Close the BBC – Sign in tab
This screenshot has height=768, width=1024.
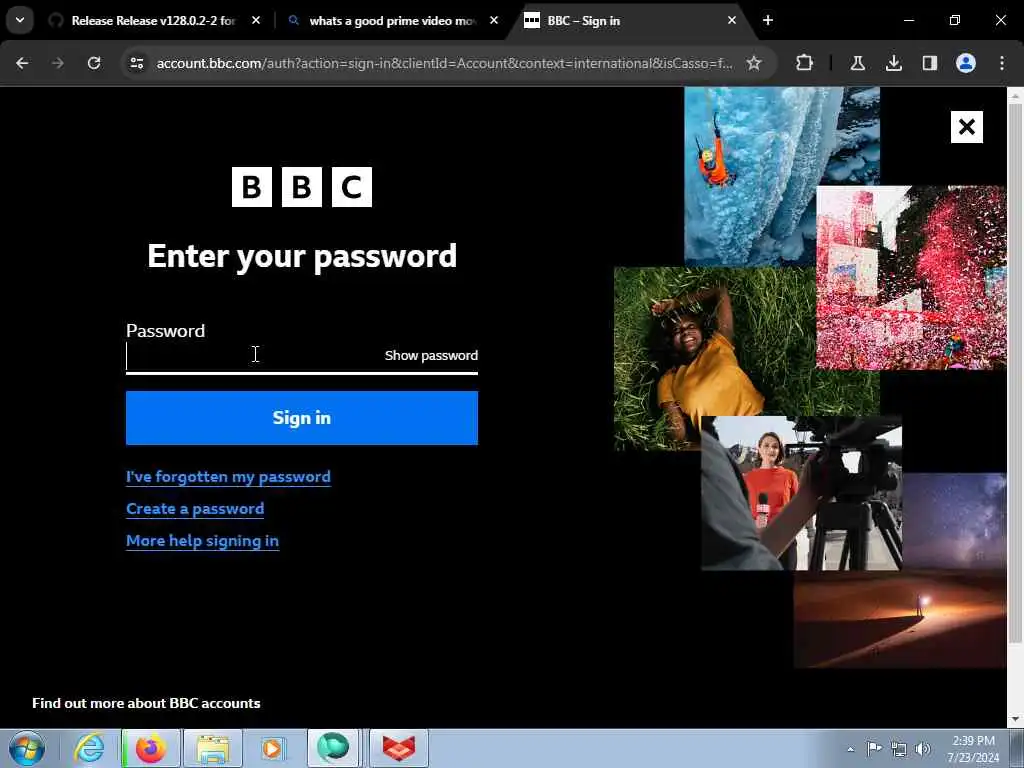point(731,20)
